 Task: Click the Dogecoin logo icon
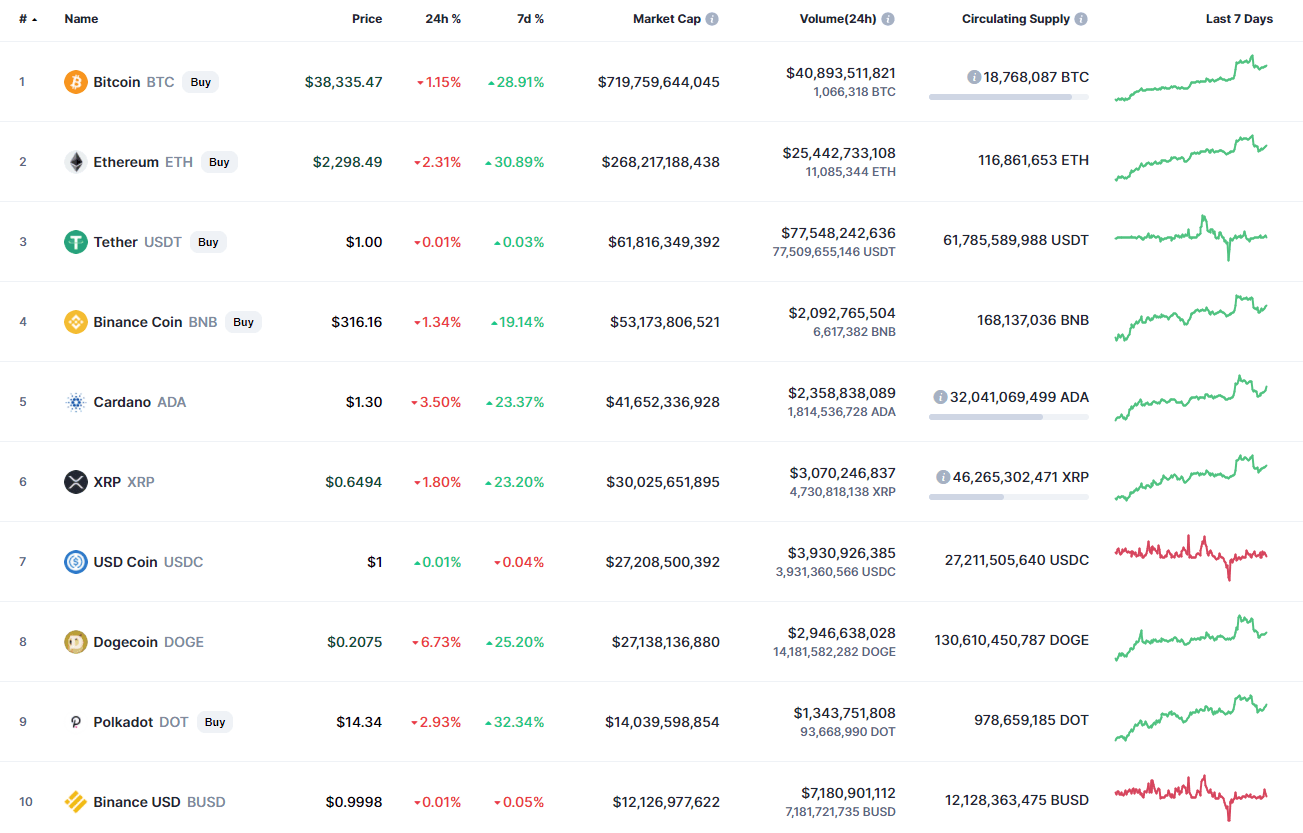[76, 642]
